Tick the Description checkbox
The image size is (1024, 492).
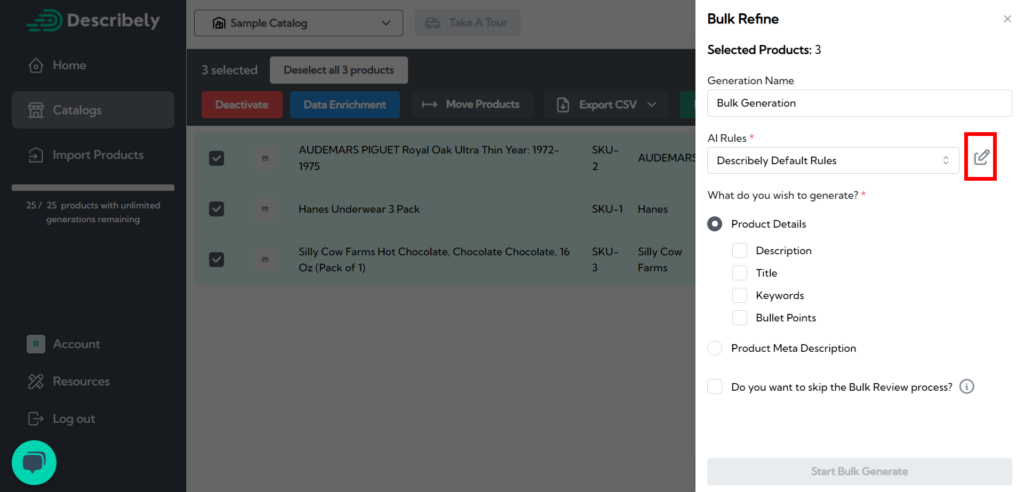tap(740, 251)
